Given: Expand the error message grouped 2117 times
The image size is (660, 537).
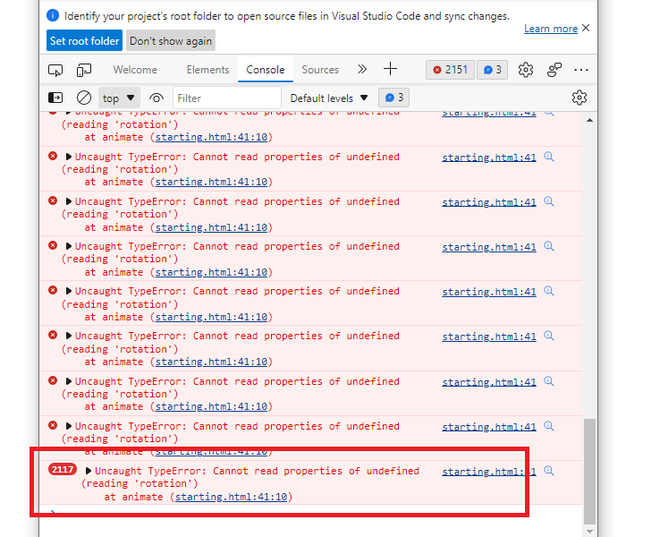Looking at the screenshot, I should [x=89, y=471].
